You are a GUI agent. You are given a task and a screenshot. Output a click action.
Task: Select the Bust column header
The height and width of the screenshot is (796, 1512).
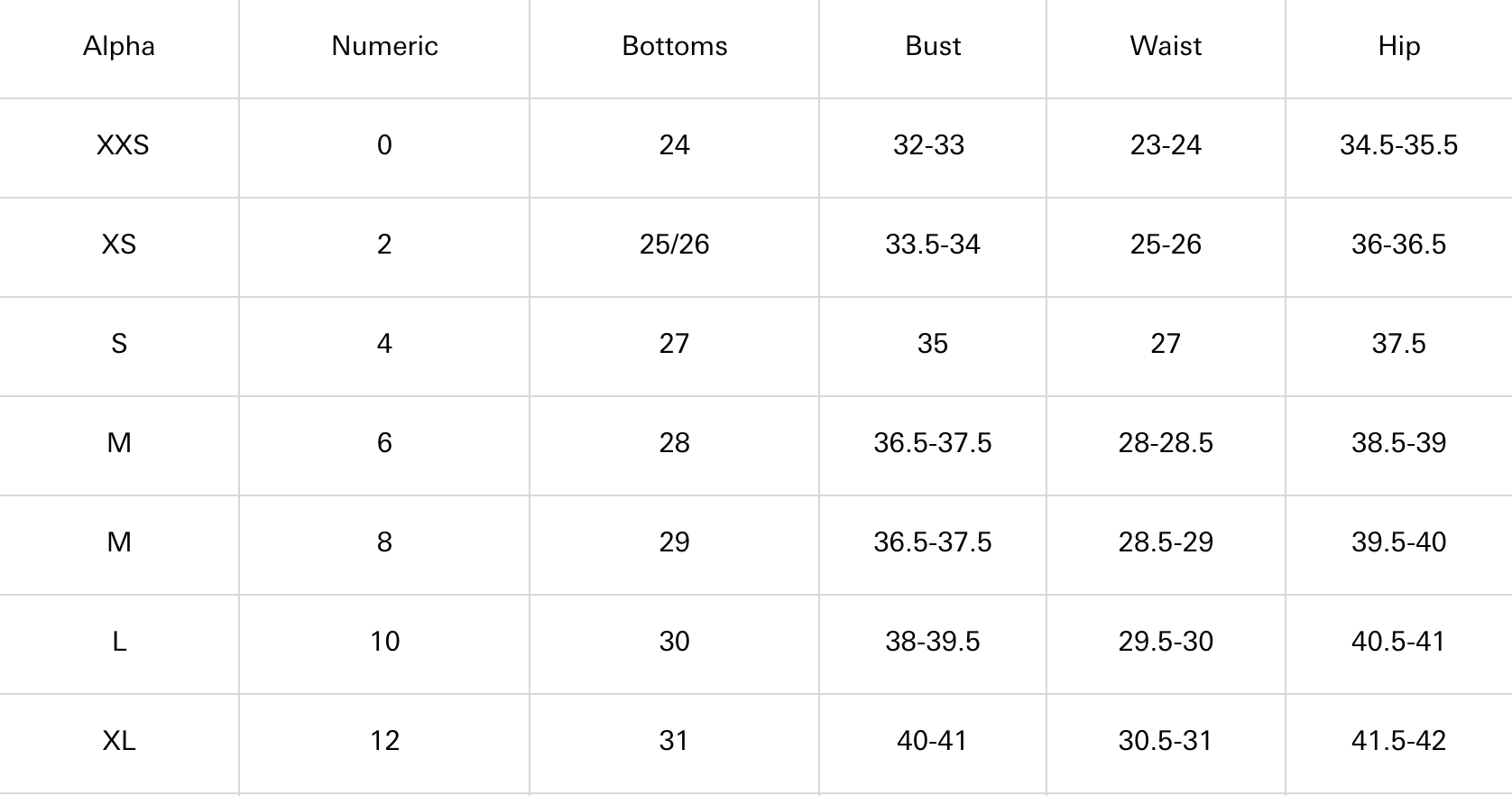[x=933, y=46]
